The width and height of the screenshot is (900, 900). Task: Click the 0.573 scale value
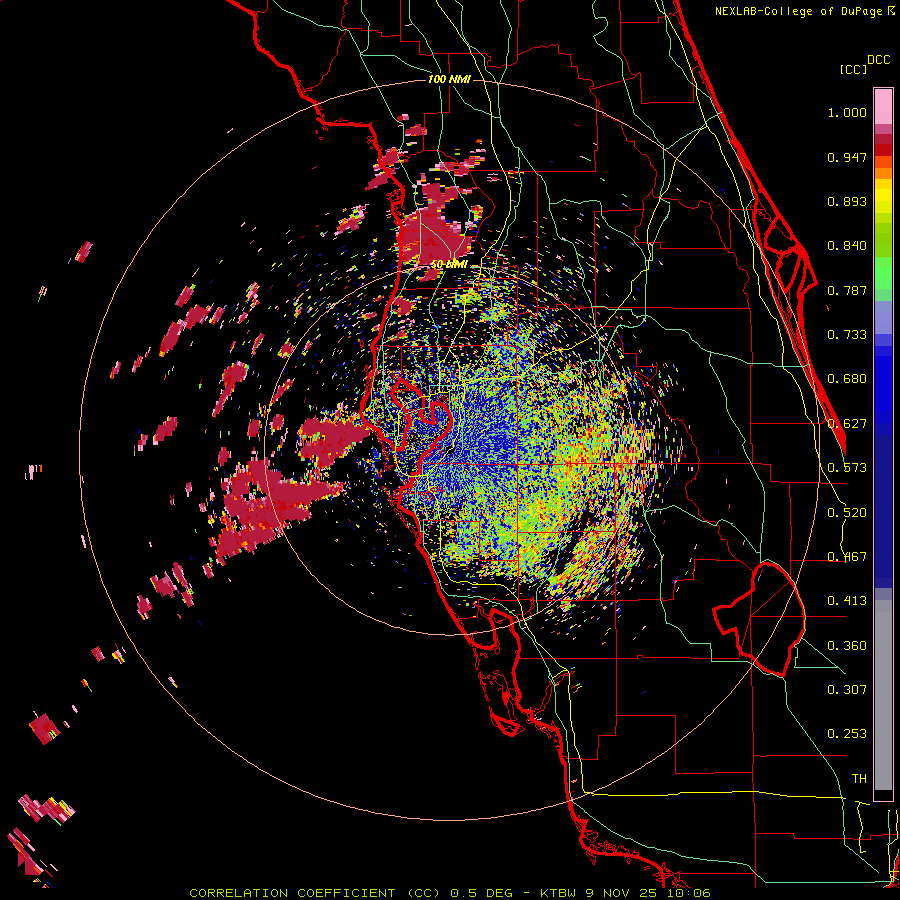[x=847, y=468]
